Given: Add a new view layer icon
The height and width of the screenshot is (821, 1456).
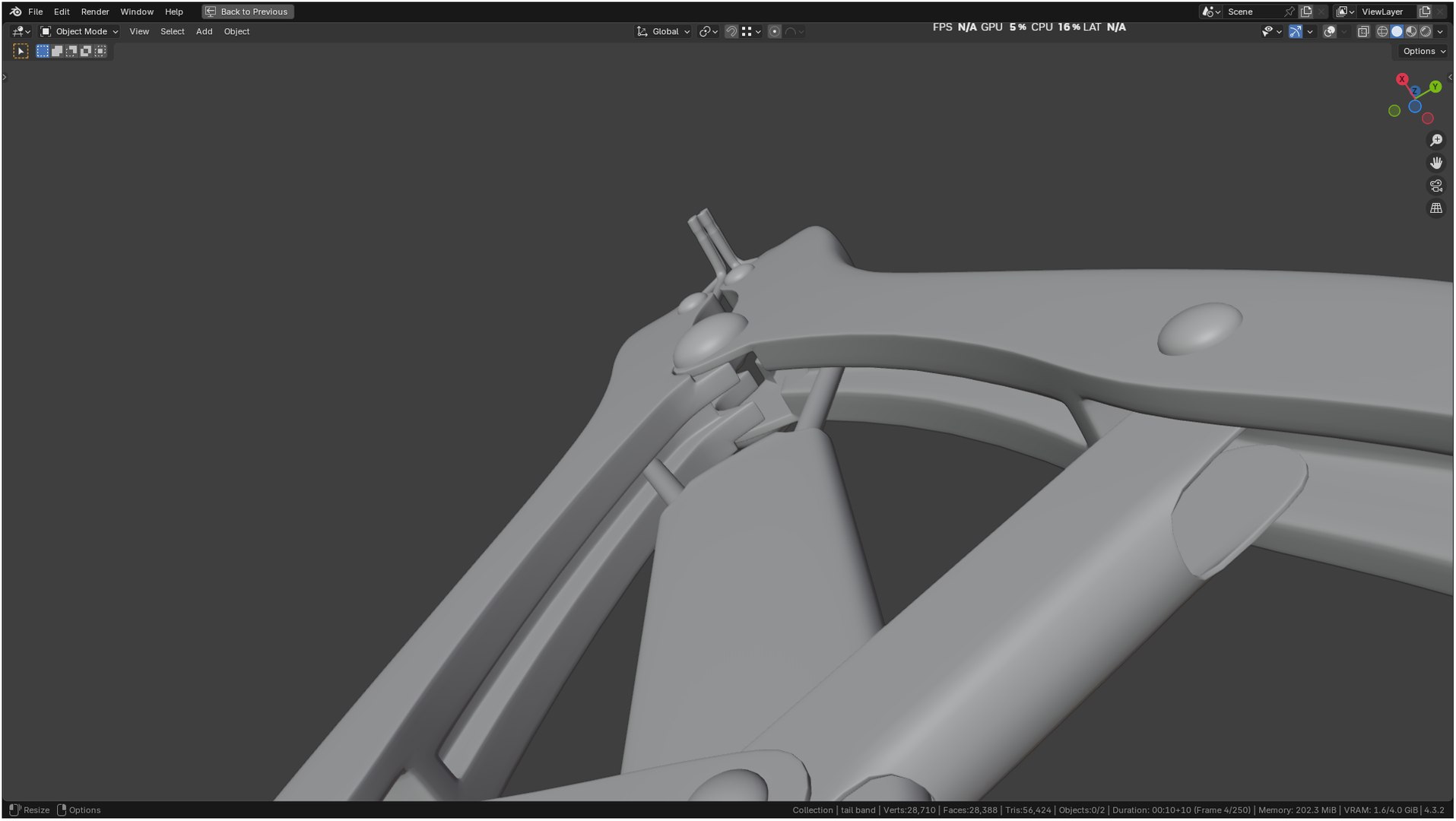Looking at the screenshot, I should pyautogui.click(x=1425, y=11).
